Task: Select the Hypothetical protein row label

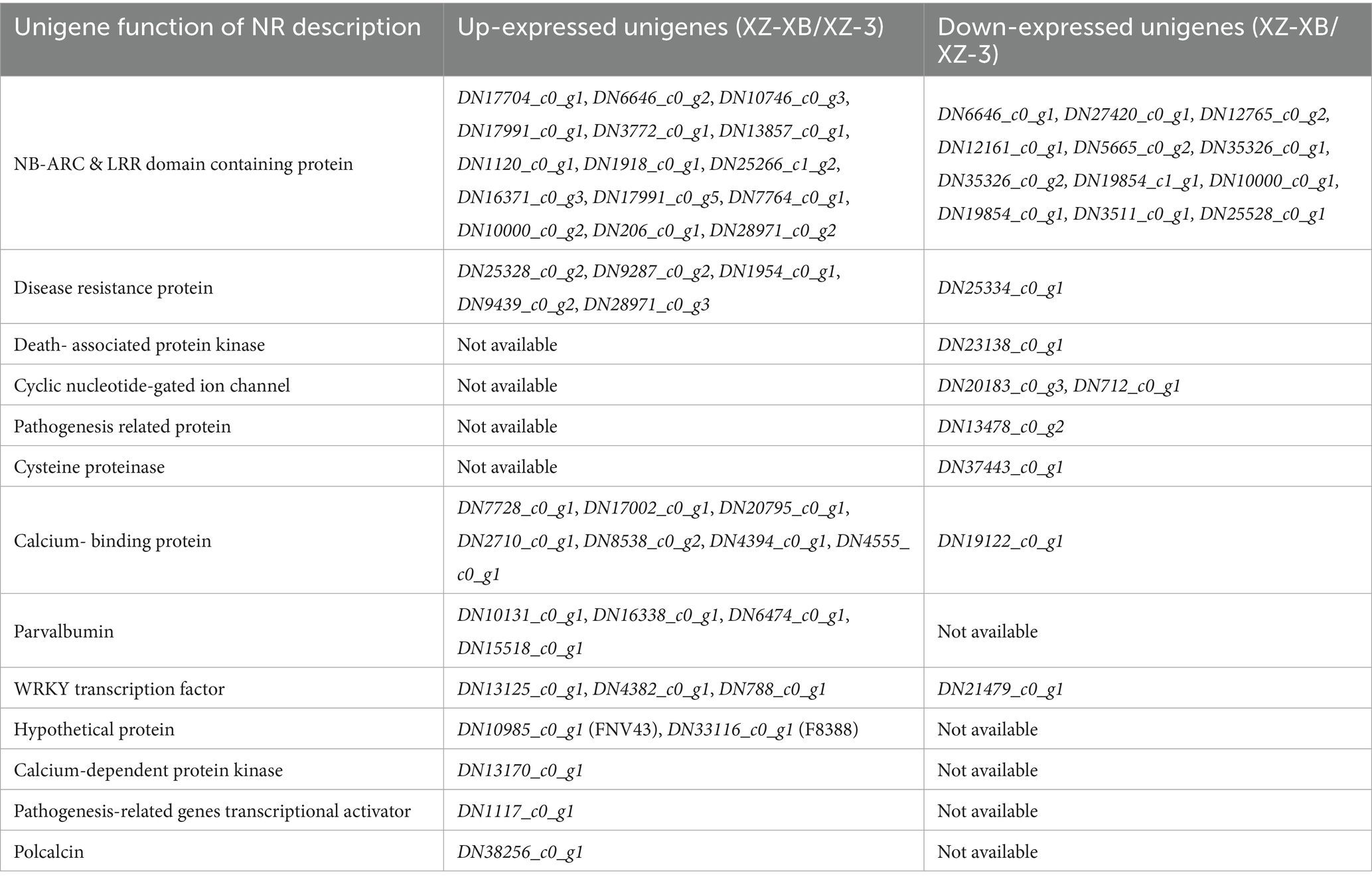Action: point(94,730)
